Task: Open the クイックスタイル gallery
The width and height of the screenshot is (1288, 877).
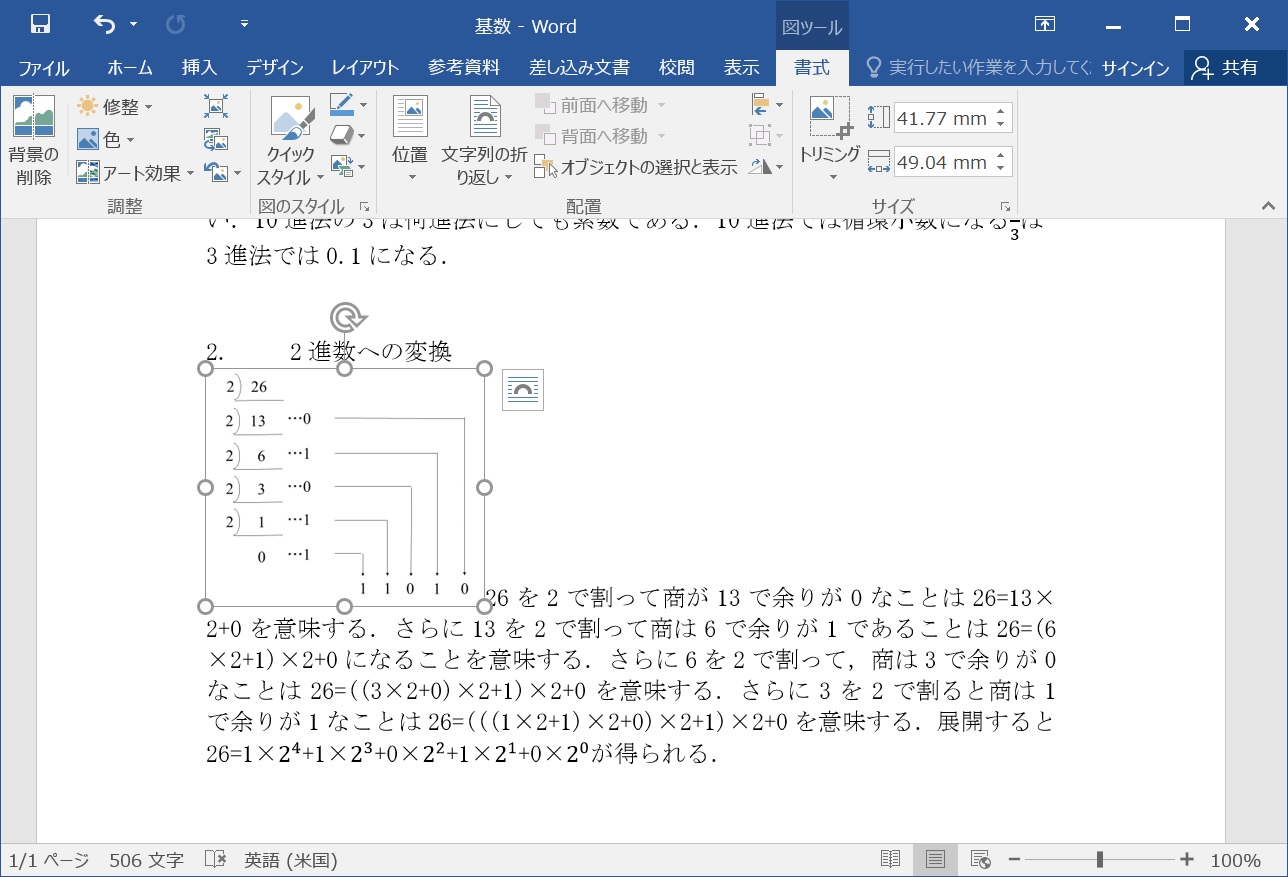Action: coord(291,141)
